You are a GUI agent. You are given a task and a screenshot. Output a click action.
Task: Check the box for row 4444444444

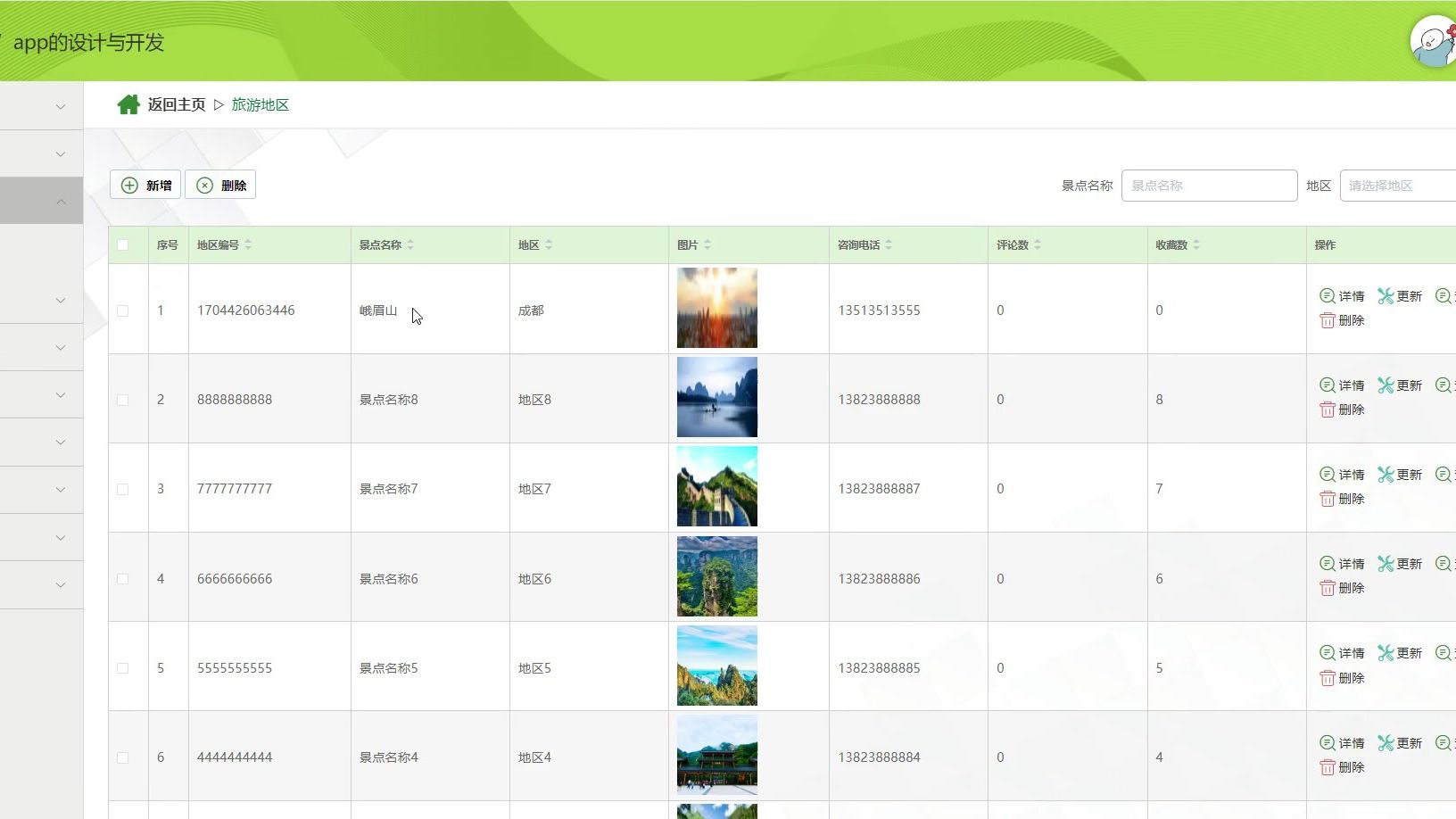123,757
